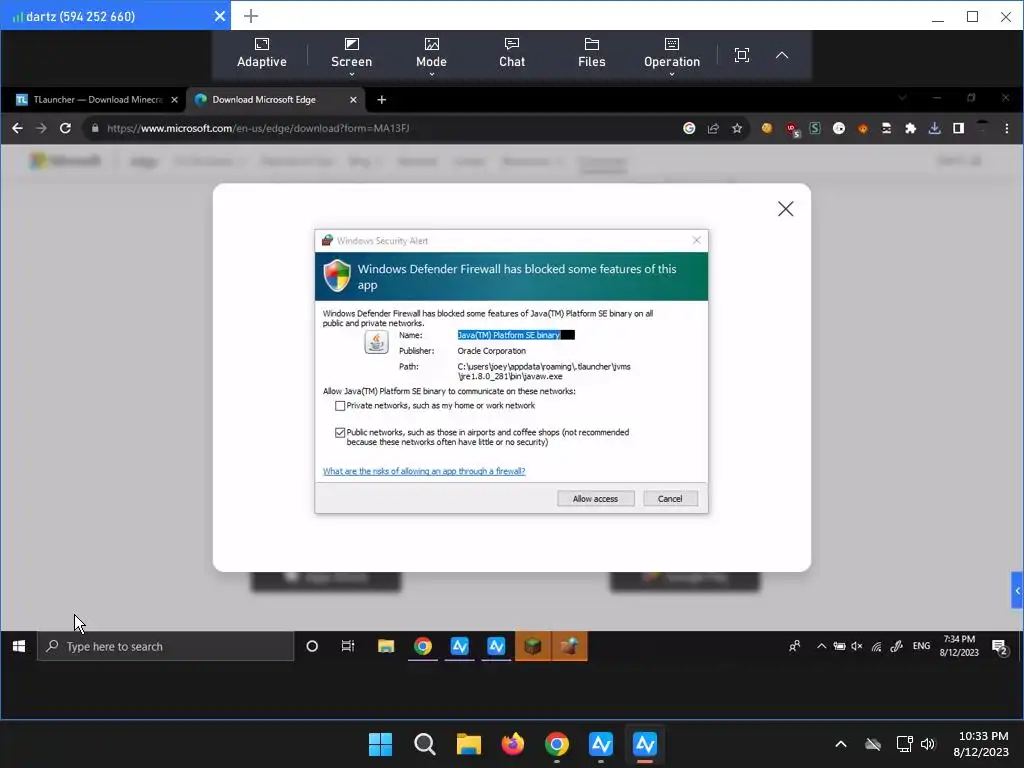Switch to Adaptive display in remote toolbar
Viewport: 1024px width, 768px height.
coord(261,54)
